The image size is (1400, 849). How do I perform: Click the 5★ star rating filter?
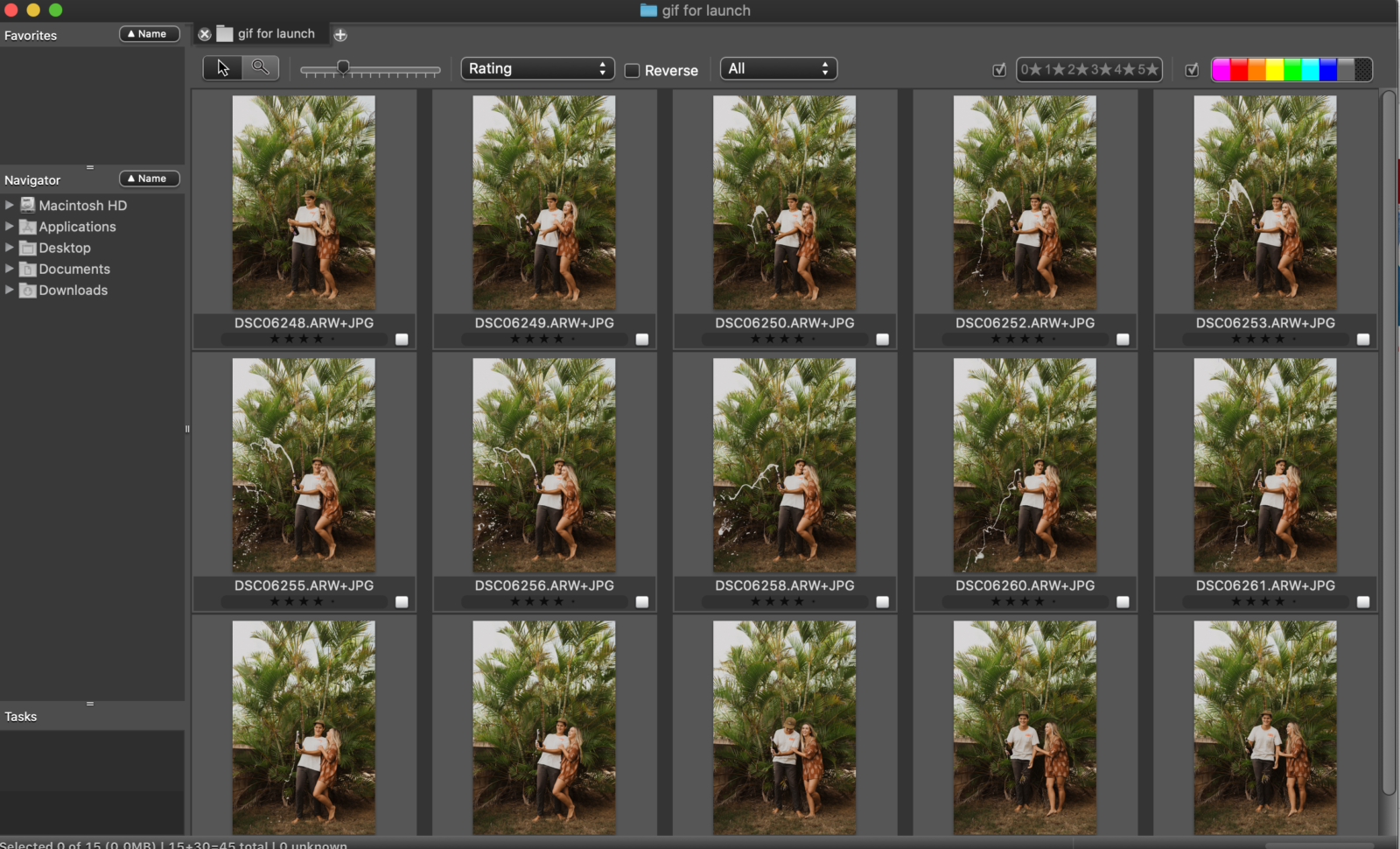click(1149, 69)
